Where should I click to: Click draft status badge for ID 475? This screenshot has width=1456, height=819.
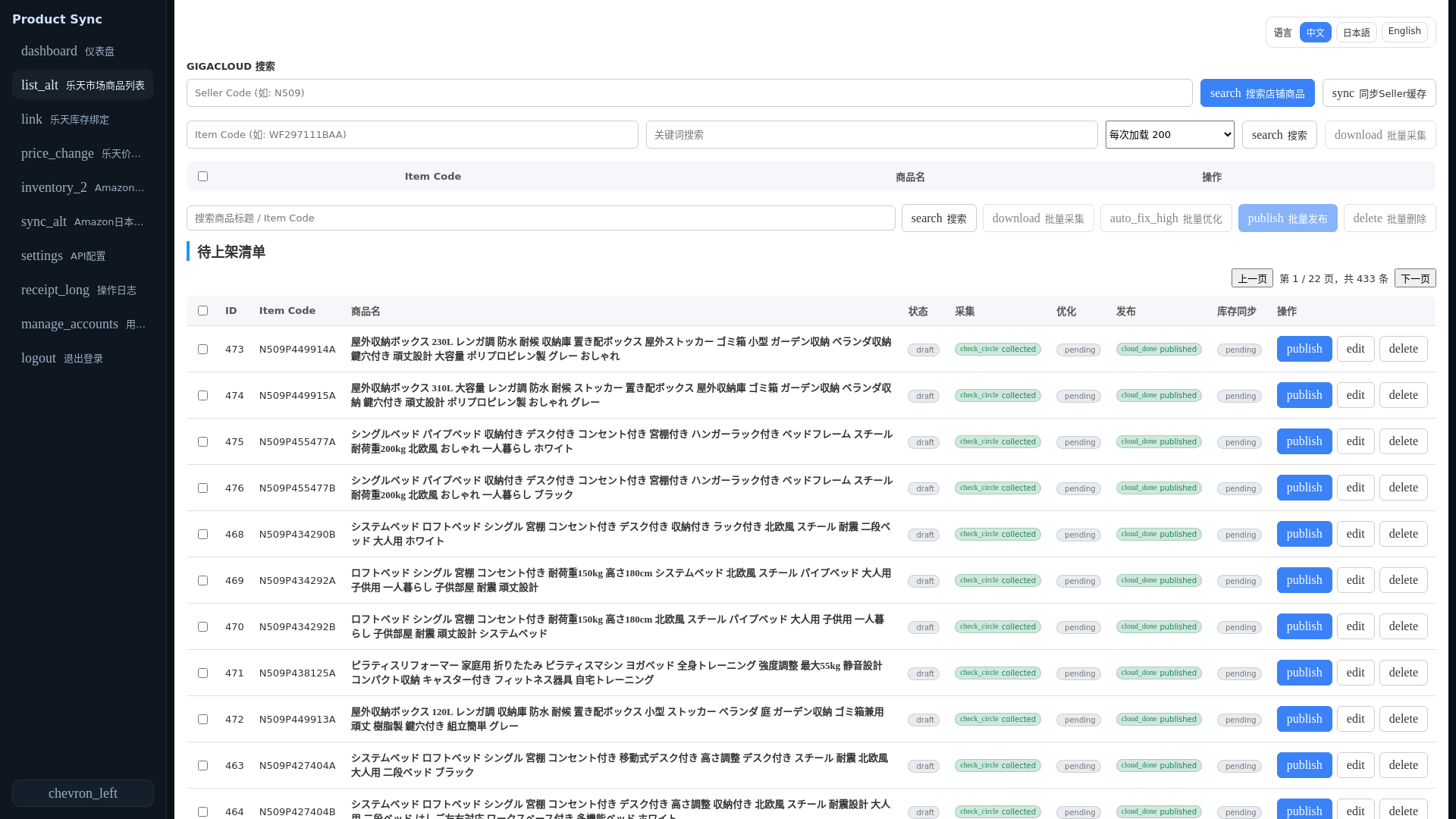click(x=924, y=442)
